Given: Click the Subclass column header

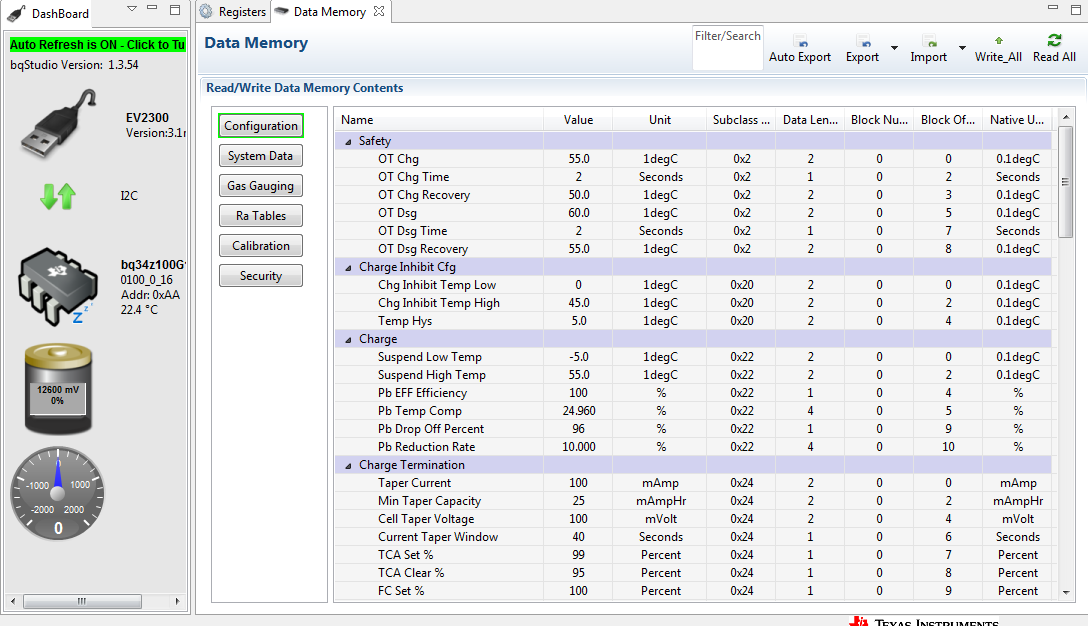Looking at the screenshot, I should click(740, 120).
